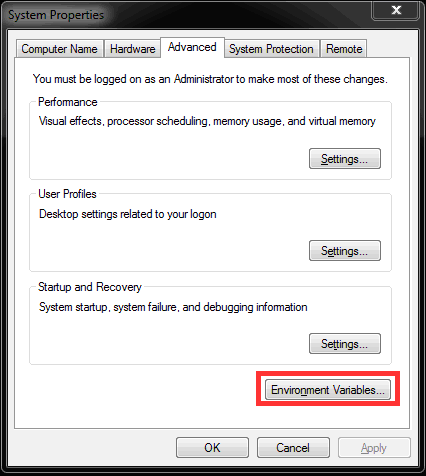The height and width of the screenshot is (476, 426).
Task: Open Startup and Recovery Settings button
Action: pyautogui.click(x=345, y=343)
